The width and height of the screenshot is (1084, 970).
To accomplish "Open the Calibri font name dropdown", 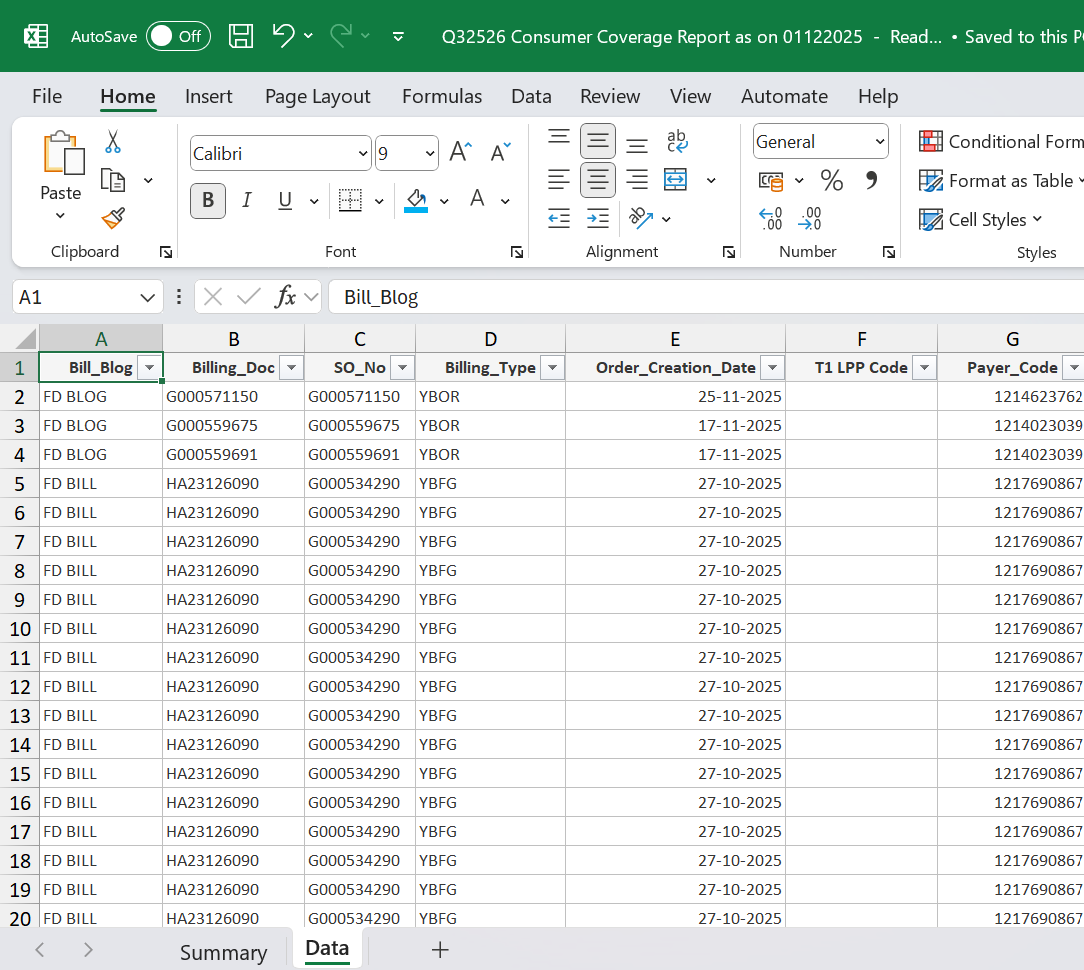I will click(362, 154).
